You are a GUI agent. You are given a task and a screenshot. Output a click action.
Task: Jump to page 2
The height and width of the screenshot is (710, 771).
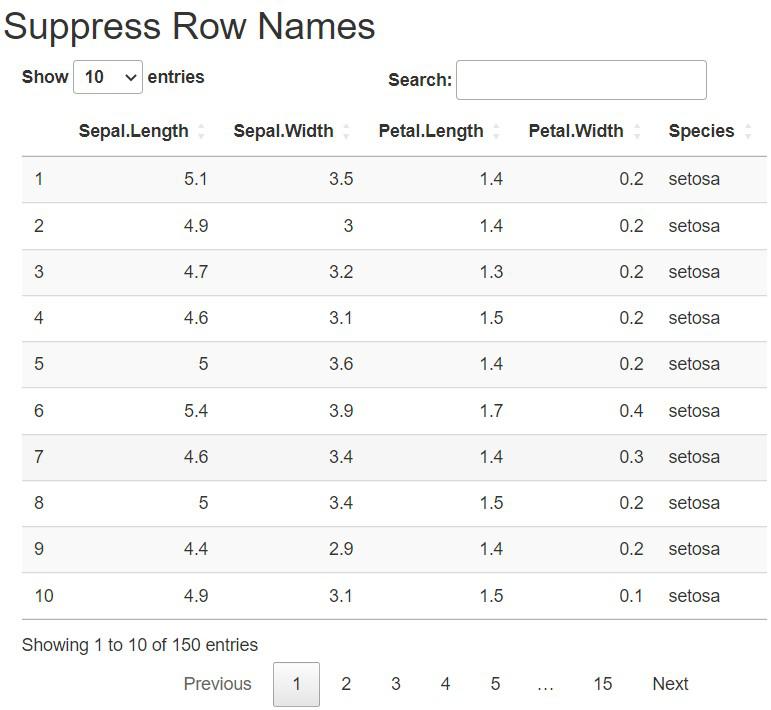coord(346,684)
